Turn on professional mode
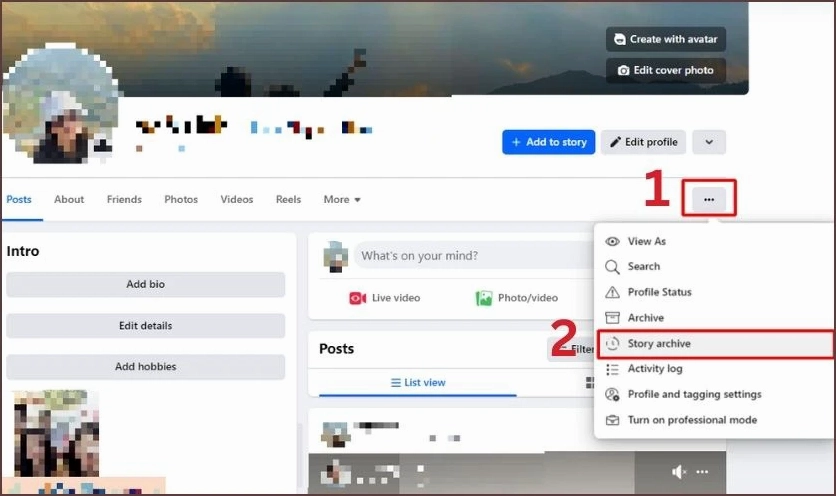Image resolution: width=836 pixels, height=496 pixels. click(x=691, y=420)
